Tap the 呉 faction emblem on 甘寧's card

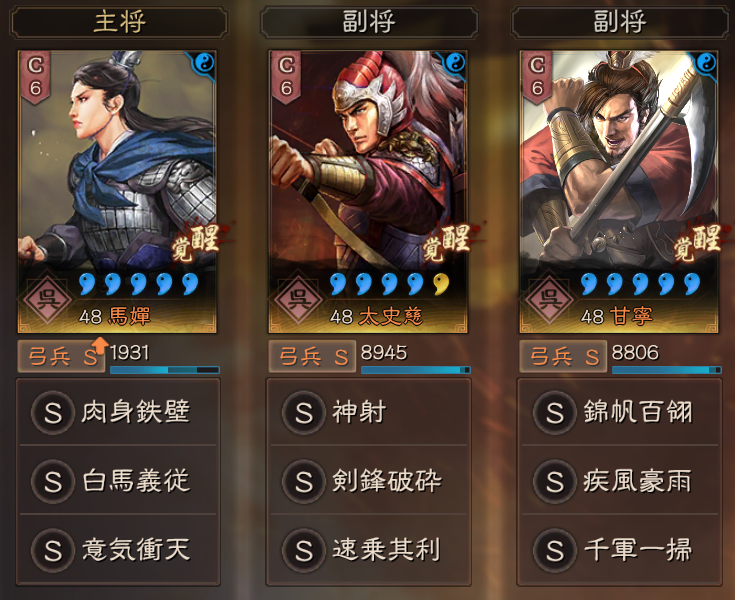[548, 298]
